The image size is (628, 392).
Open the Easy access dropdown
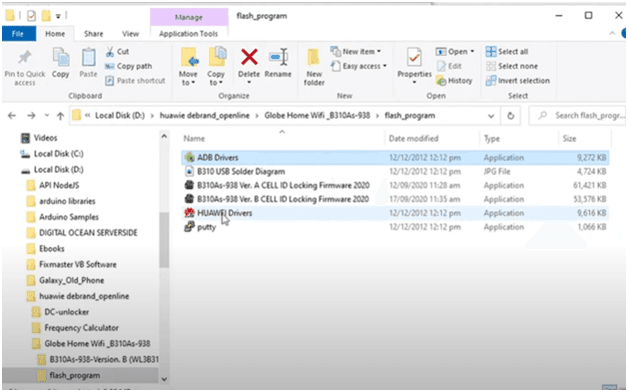point(359,66)
